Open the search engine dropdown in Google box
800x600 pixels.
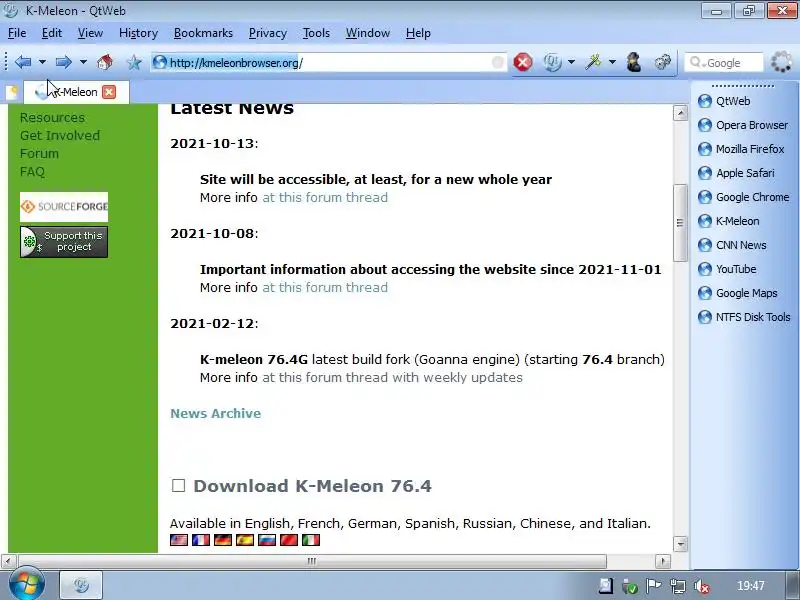tap(696, 62)
